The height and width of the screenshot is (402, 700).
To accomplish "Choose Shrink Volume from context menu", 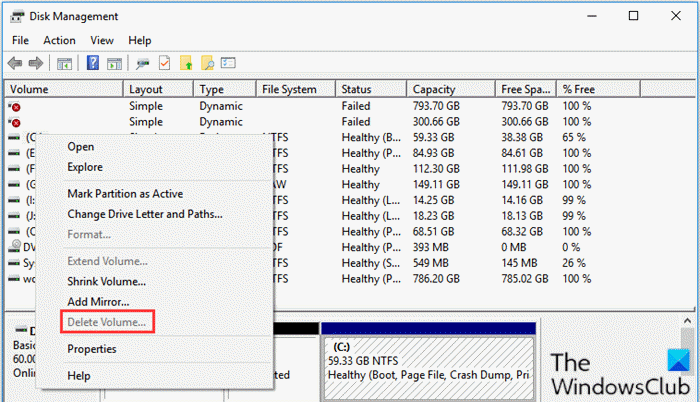I will click(x=106, y=282).
